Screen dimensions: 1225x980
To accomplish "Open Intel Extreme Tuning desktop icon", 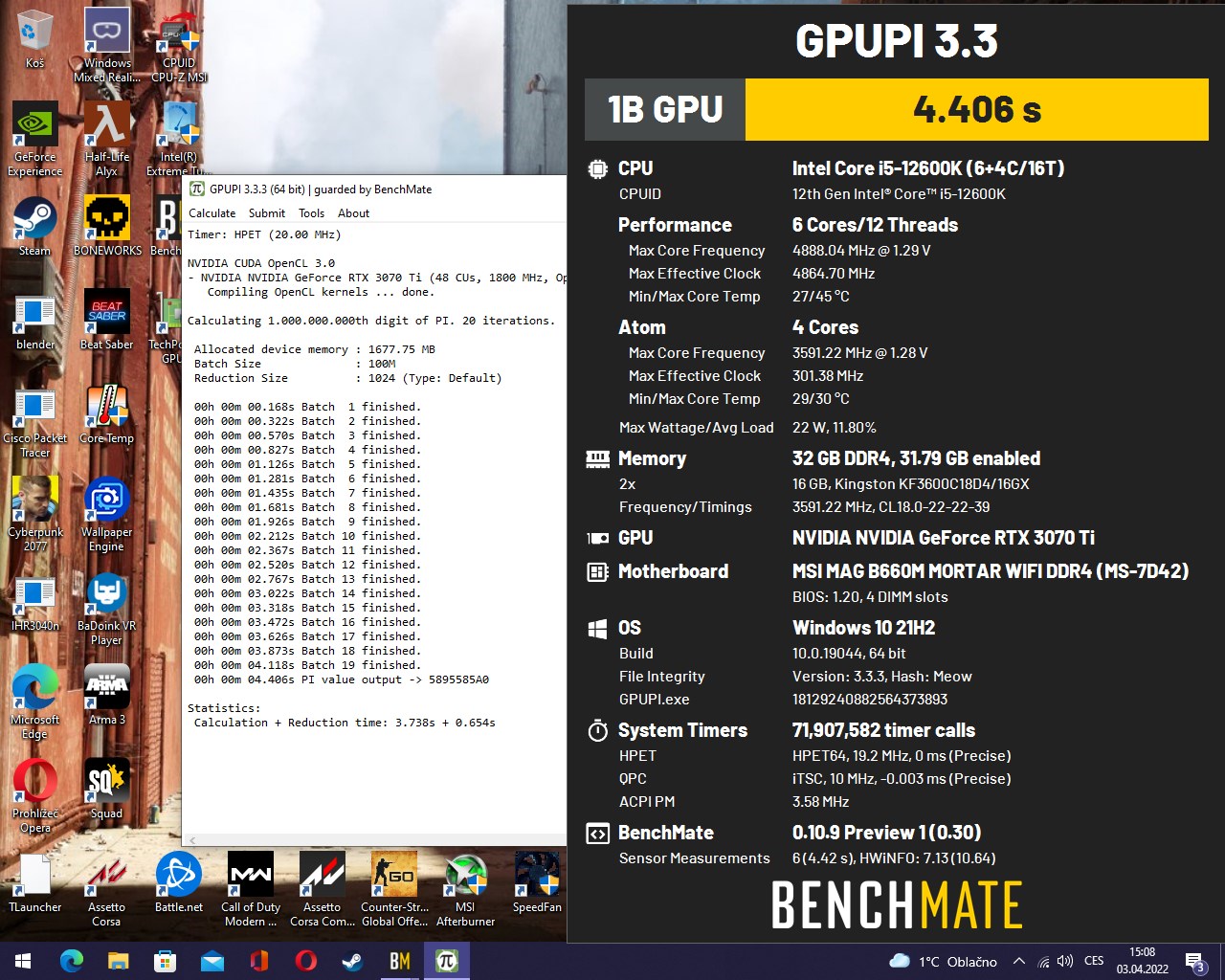I will click(179, 139).
